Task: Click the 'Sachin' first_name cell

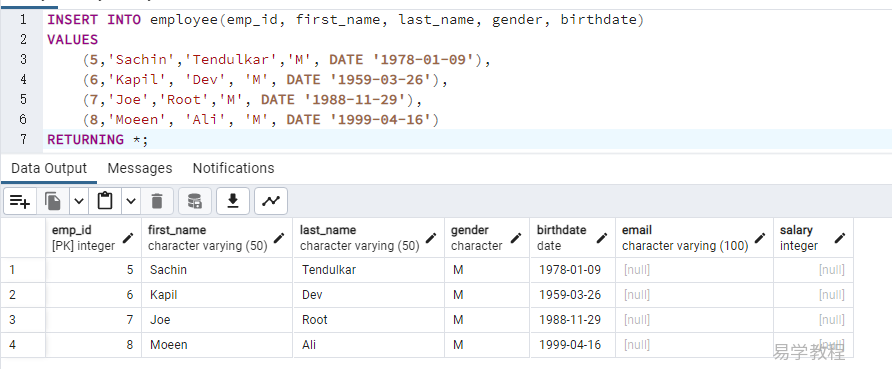Action: point(217,270)
